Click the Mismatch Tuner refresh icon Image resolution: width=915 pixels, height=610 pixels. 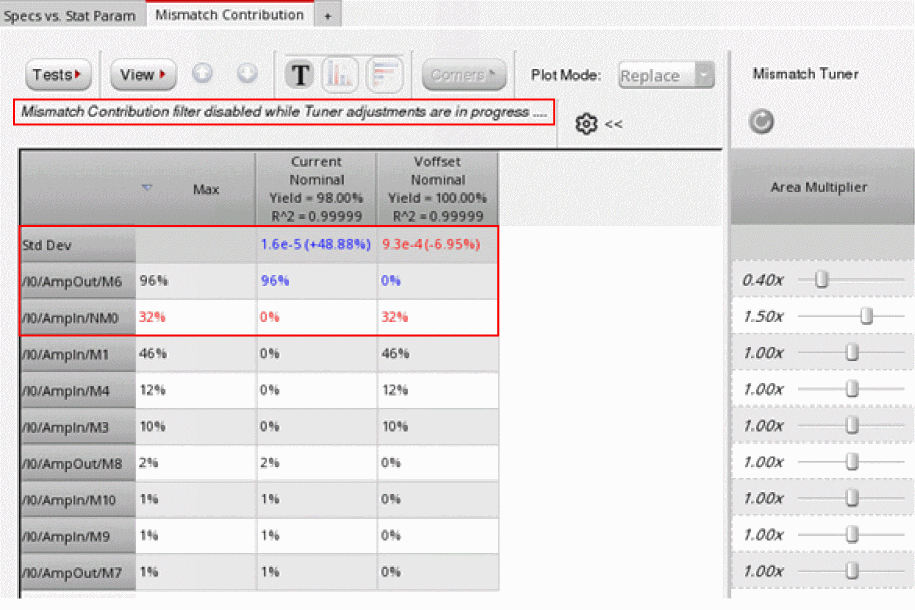(x=761, y=121)
